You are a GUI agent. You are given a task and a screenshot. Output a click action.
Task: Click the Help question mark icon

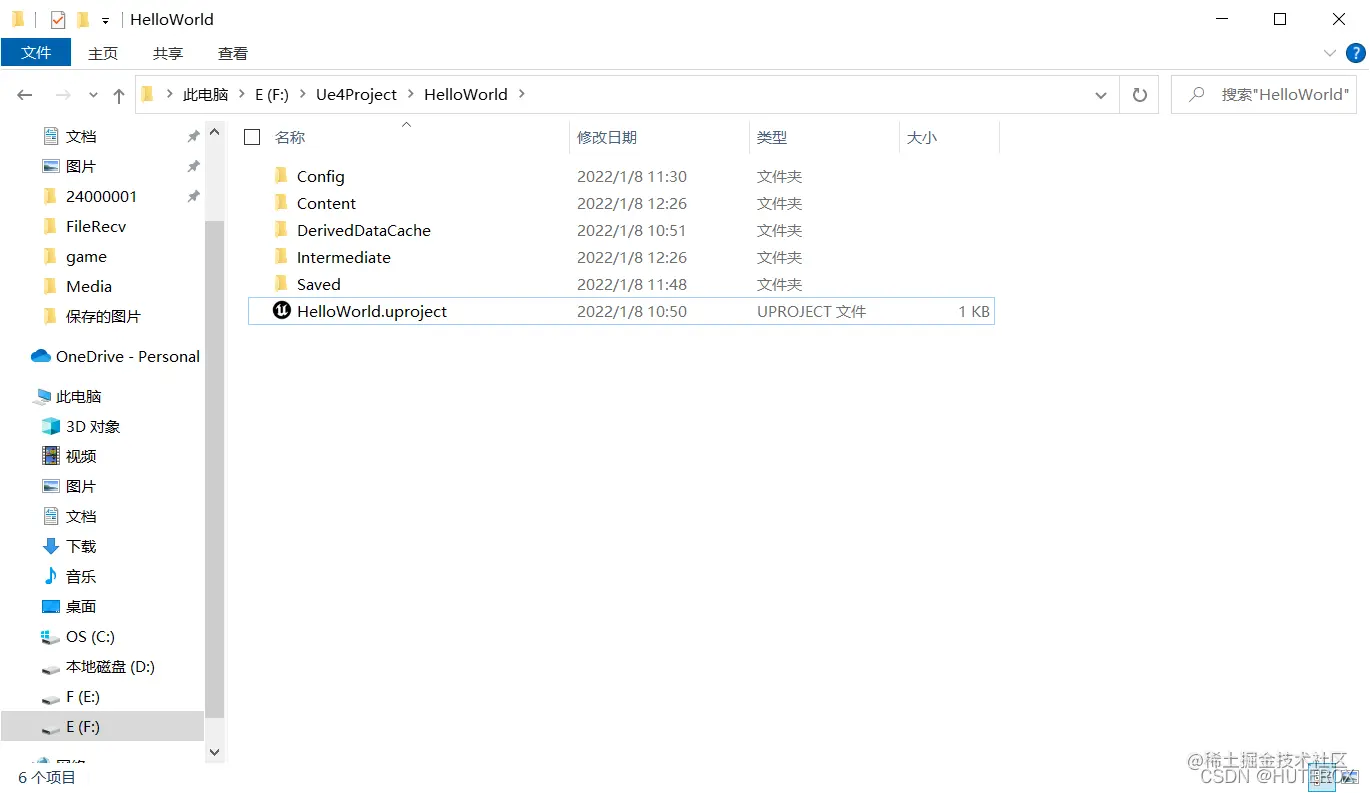(x=1356, y=53)
